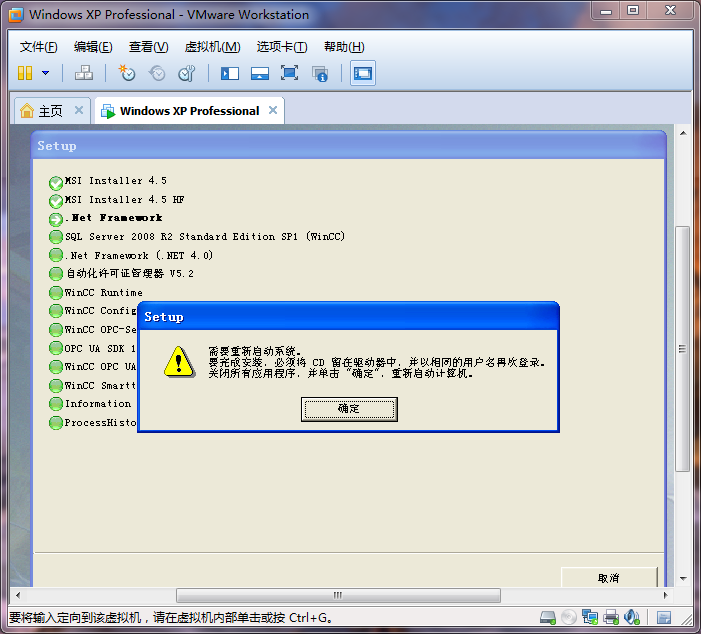Click the hard disk status bar icon

pyautogui.click(x=548, y=617)
